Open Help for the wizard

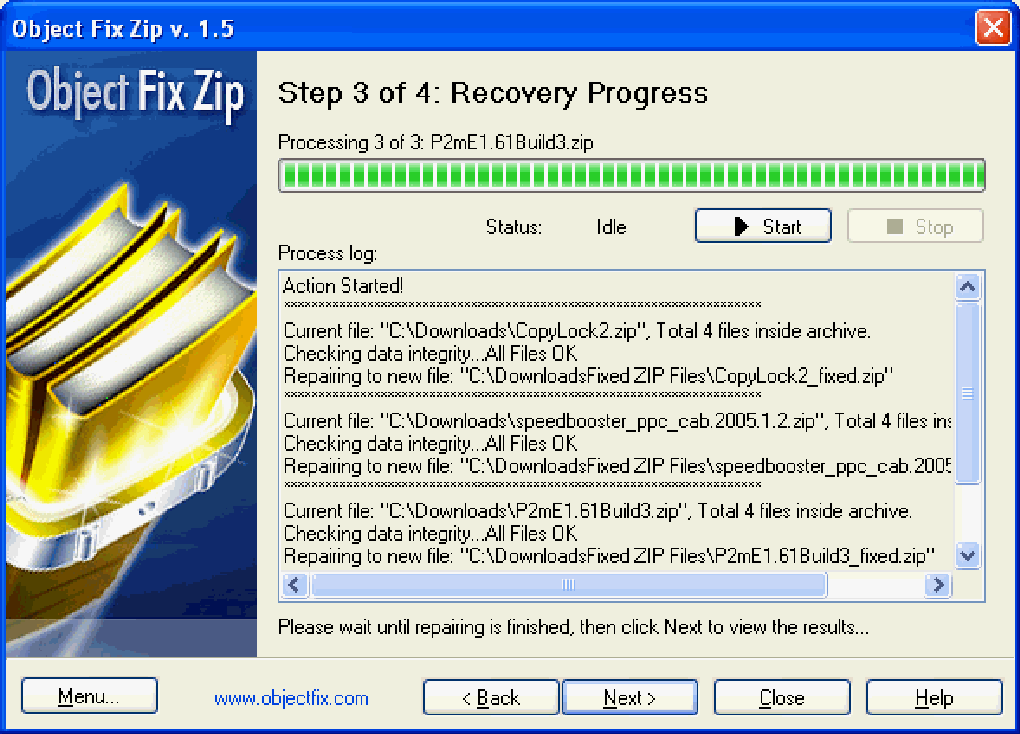pyautogui.click(x=934, y=697)
